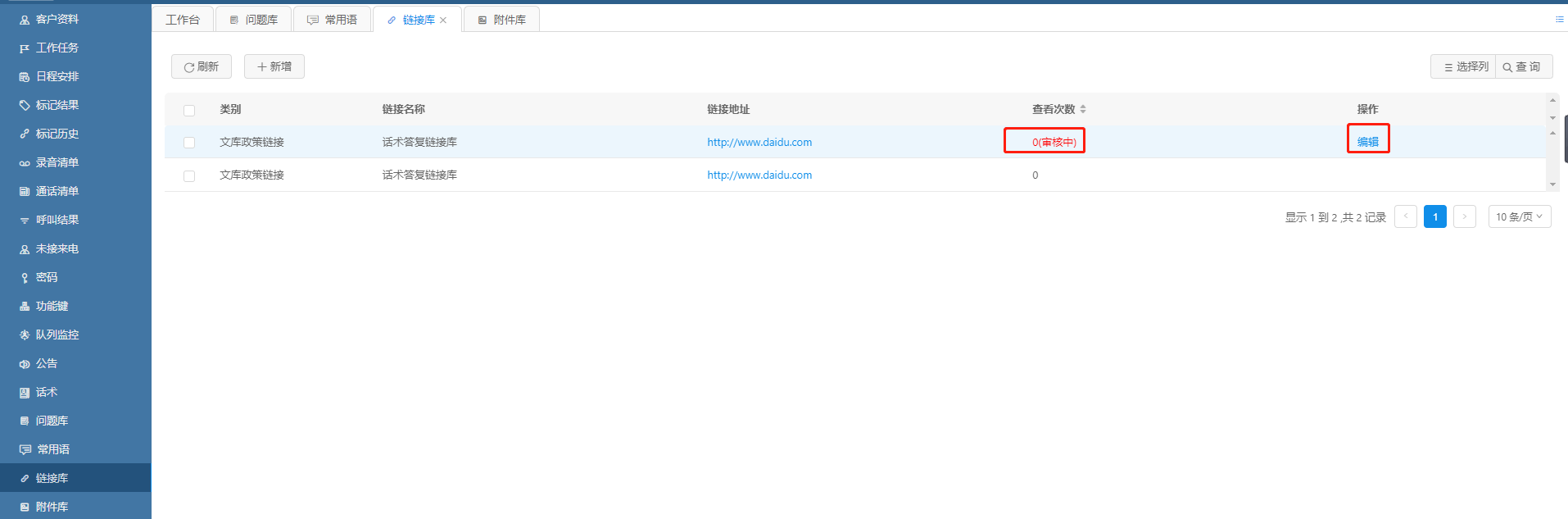Close the 链接库 tab
1568x519 pixels.
pyautogui.click(x=443, y=20)
